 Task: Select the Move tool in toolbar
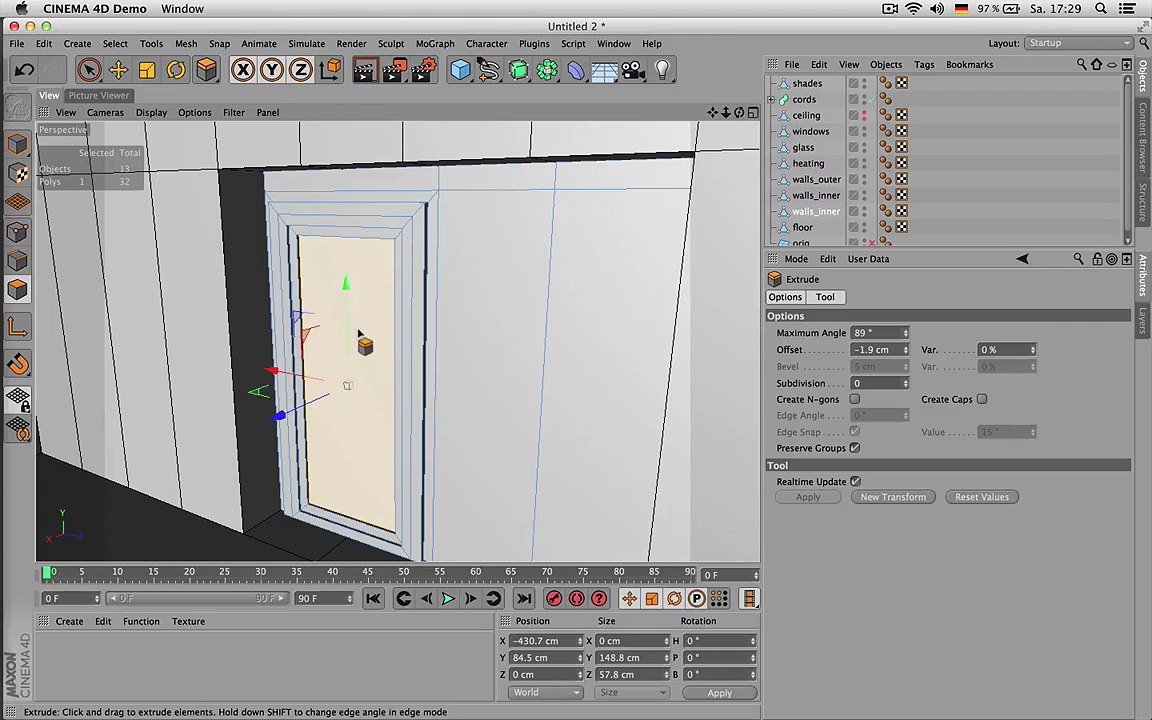pyautogui.click(x=118, y=70)
